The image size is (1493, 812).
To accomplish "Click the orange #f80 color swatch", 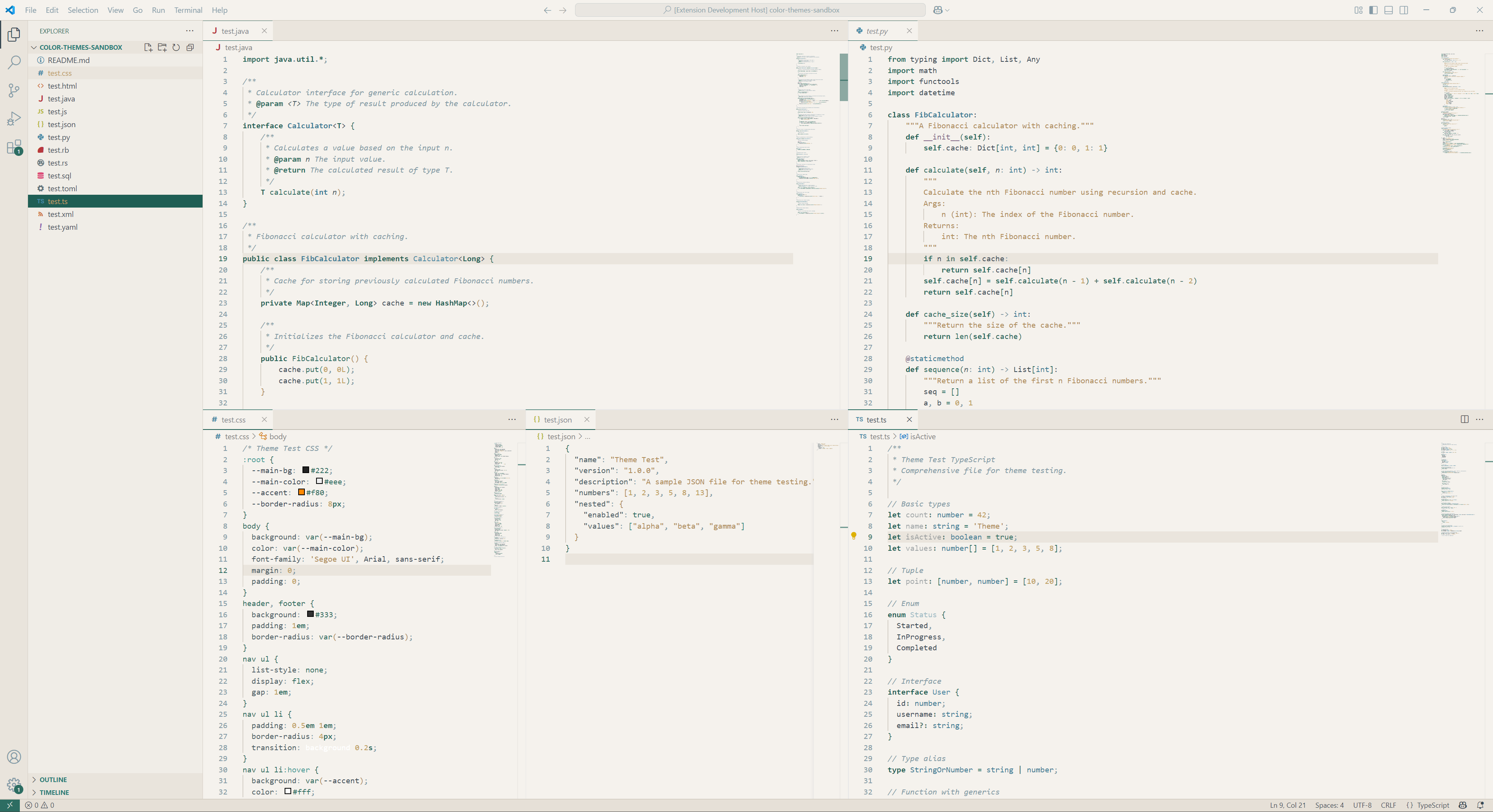I will click(301, 492).
